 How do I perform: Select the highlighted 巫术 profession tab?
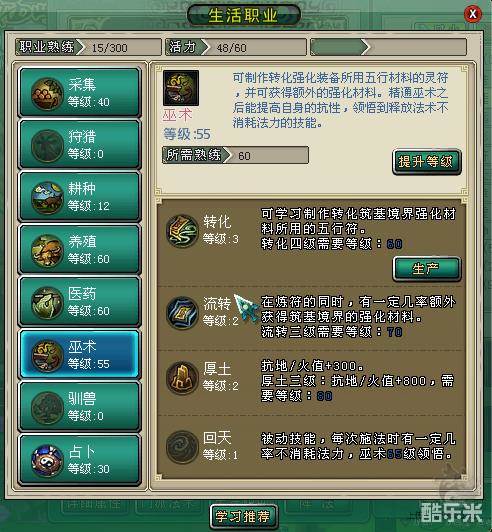(79, 355)
